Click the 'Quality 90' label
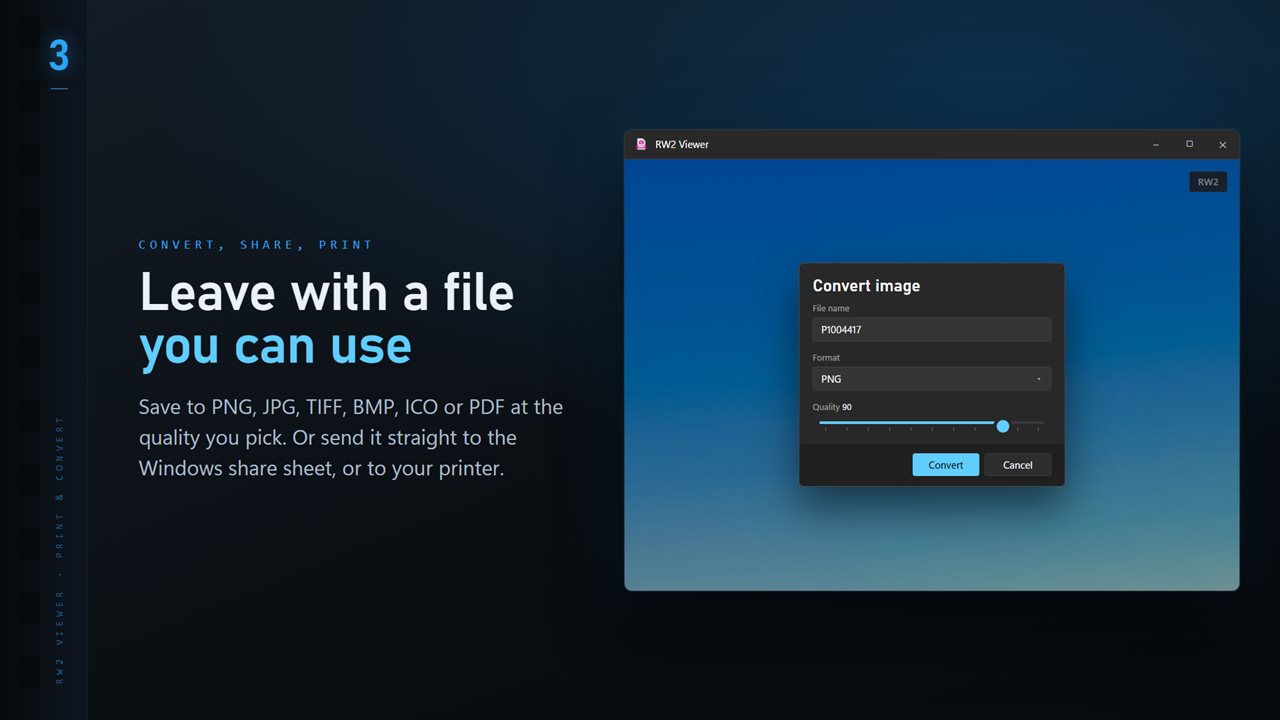Screen dimensions: 1280x720 832,407
